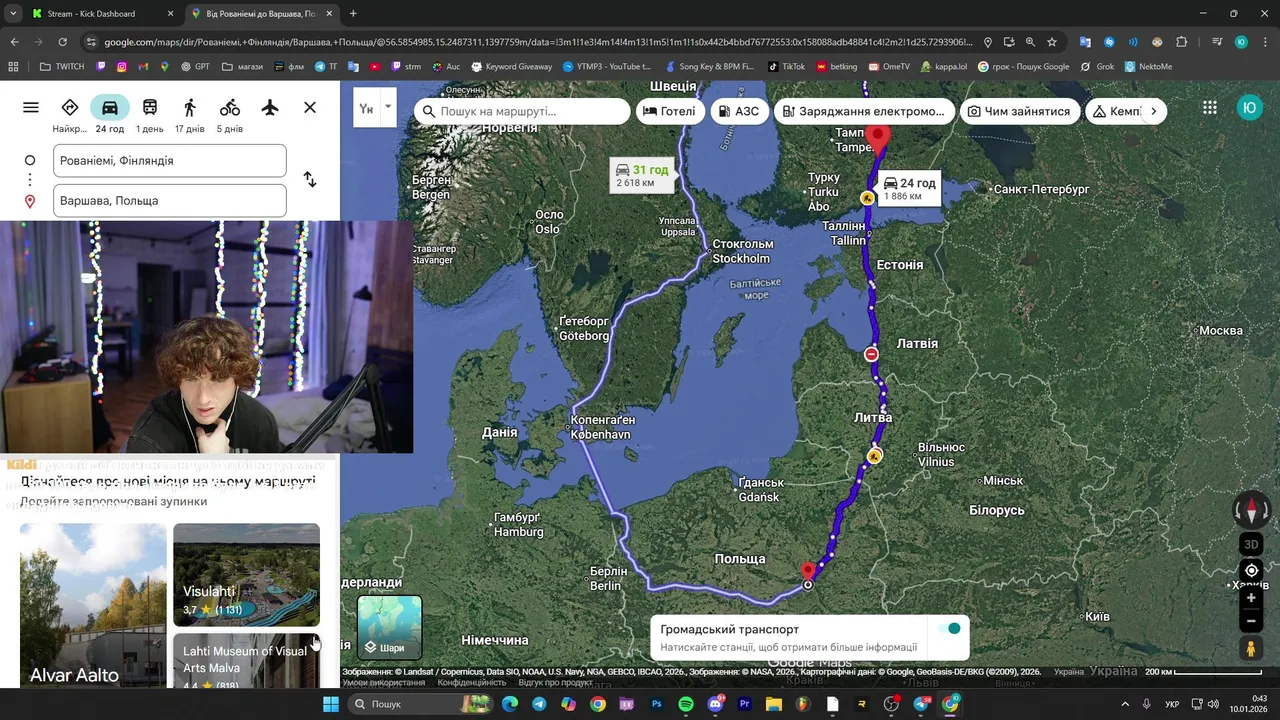Select flights travel mode
Image resolution: width=1280 pixels, height=720 pixels.
270,108
